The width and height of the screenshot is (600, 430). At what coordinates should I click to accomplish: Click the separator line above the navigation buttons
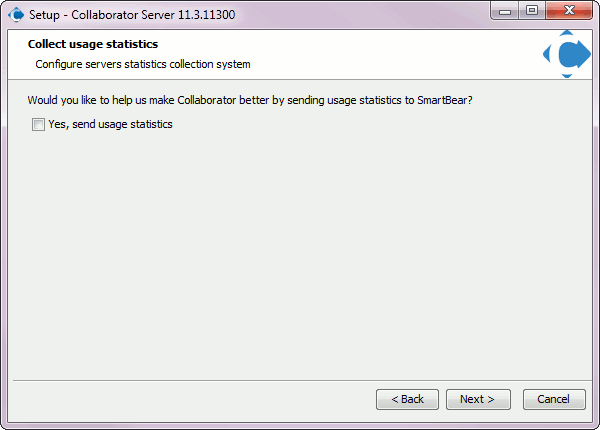(x=302, y=380)
